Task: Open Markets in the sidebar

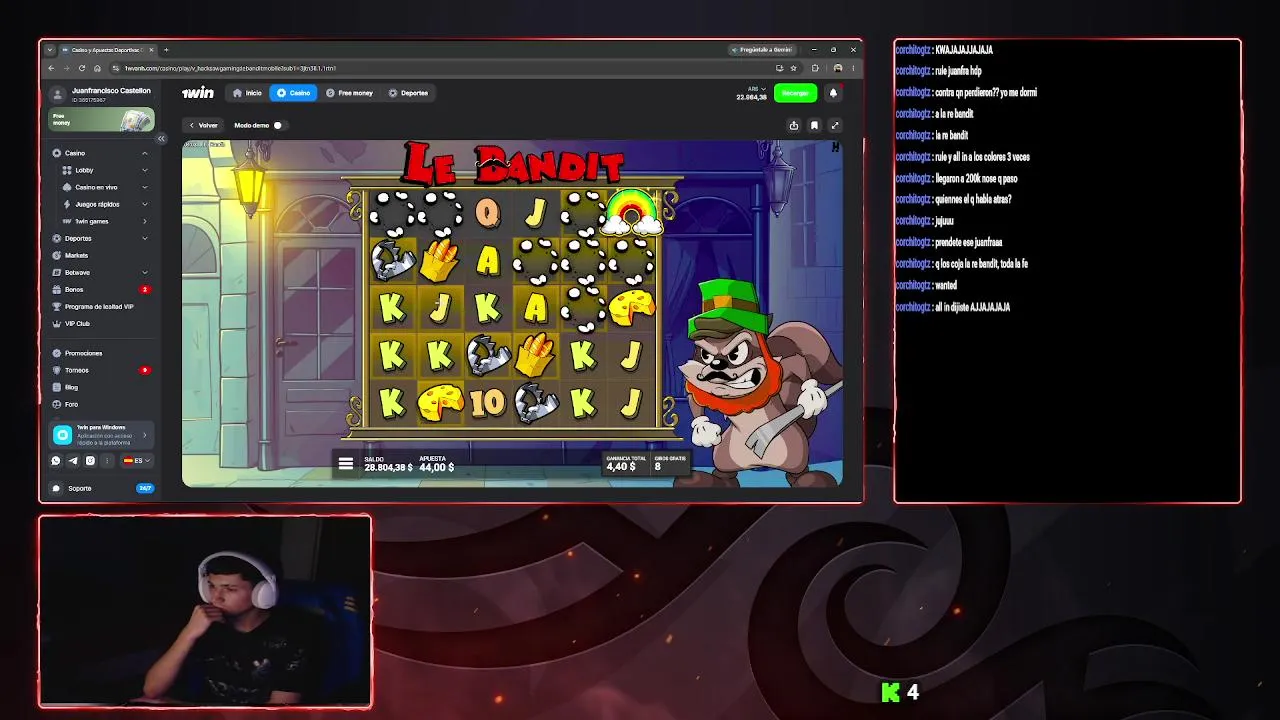Action: tap(101, 255)
